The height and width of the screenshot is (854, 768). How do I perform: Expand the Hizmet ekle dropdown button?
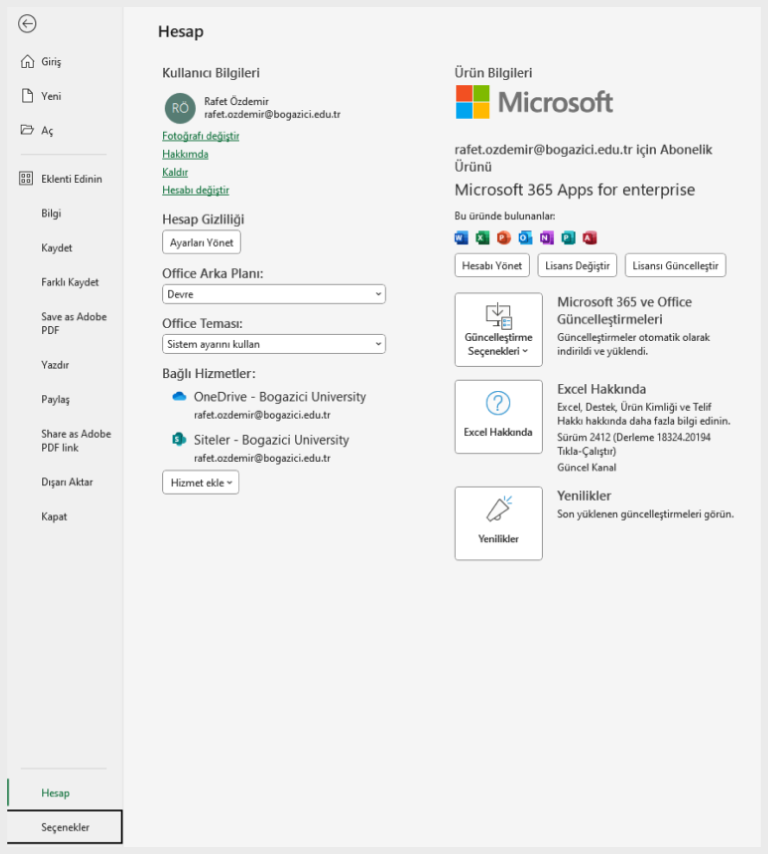pyautogui.click(x=200, y=483)
